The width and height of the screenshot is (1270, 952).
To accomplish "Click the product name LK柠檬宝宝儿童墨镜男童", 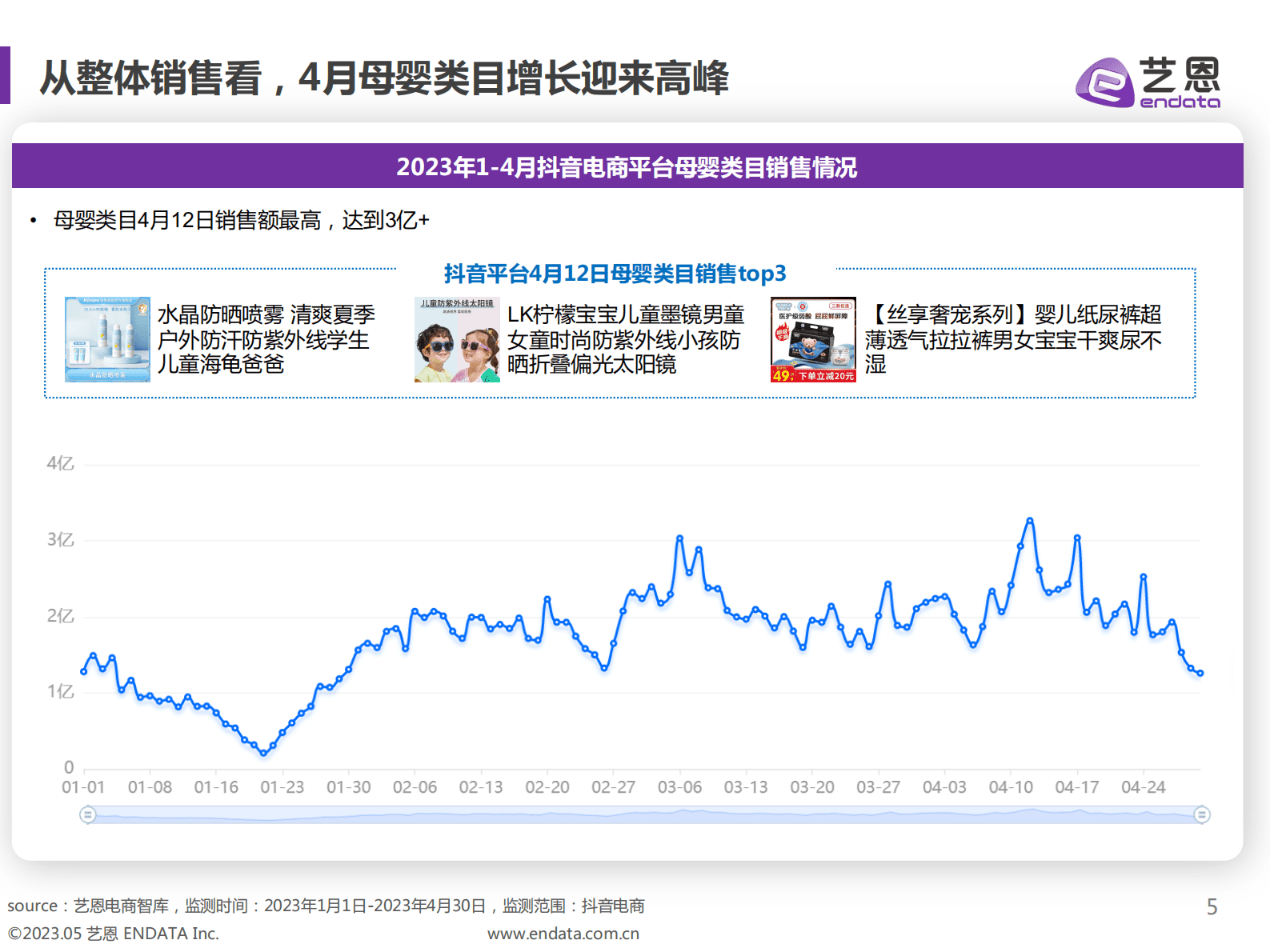I will coord(626,314).
